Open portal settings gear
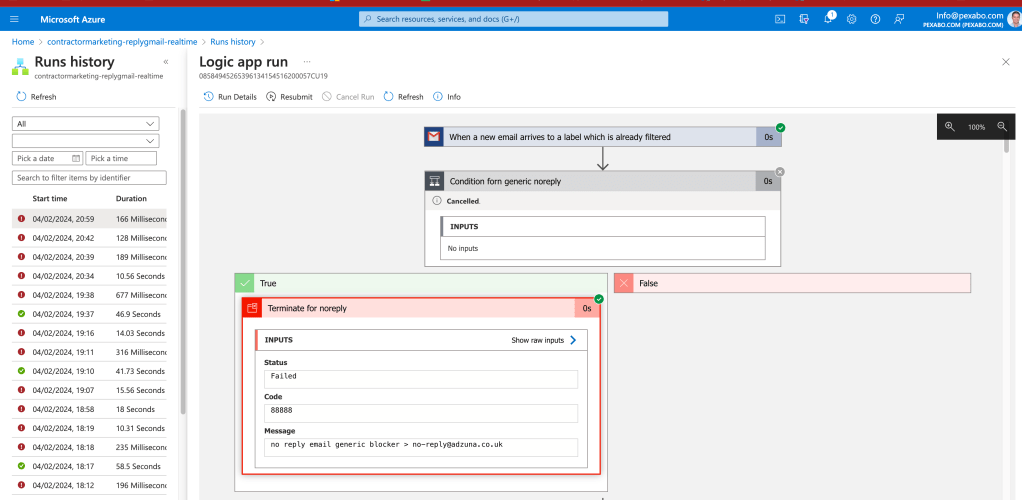 [851, 19]
